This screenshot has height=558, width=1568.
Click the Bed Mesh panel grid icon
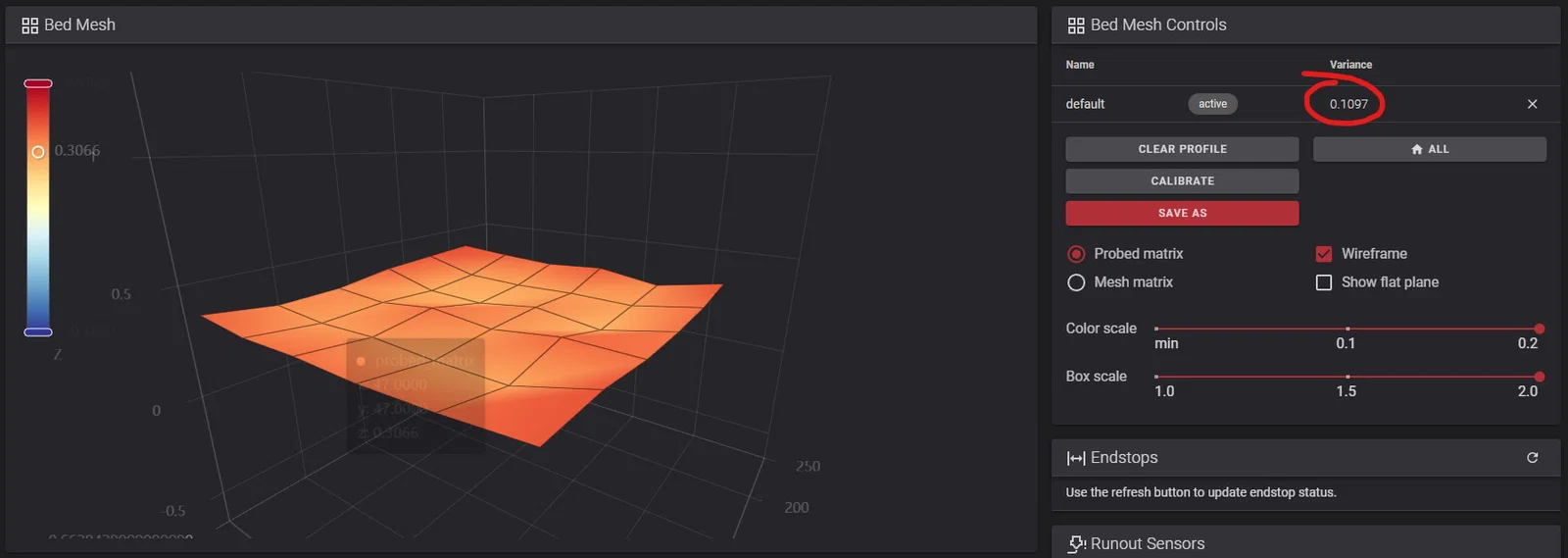[x=30, y=25]
